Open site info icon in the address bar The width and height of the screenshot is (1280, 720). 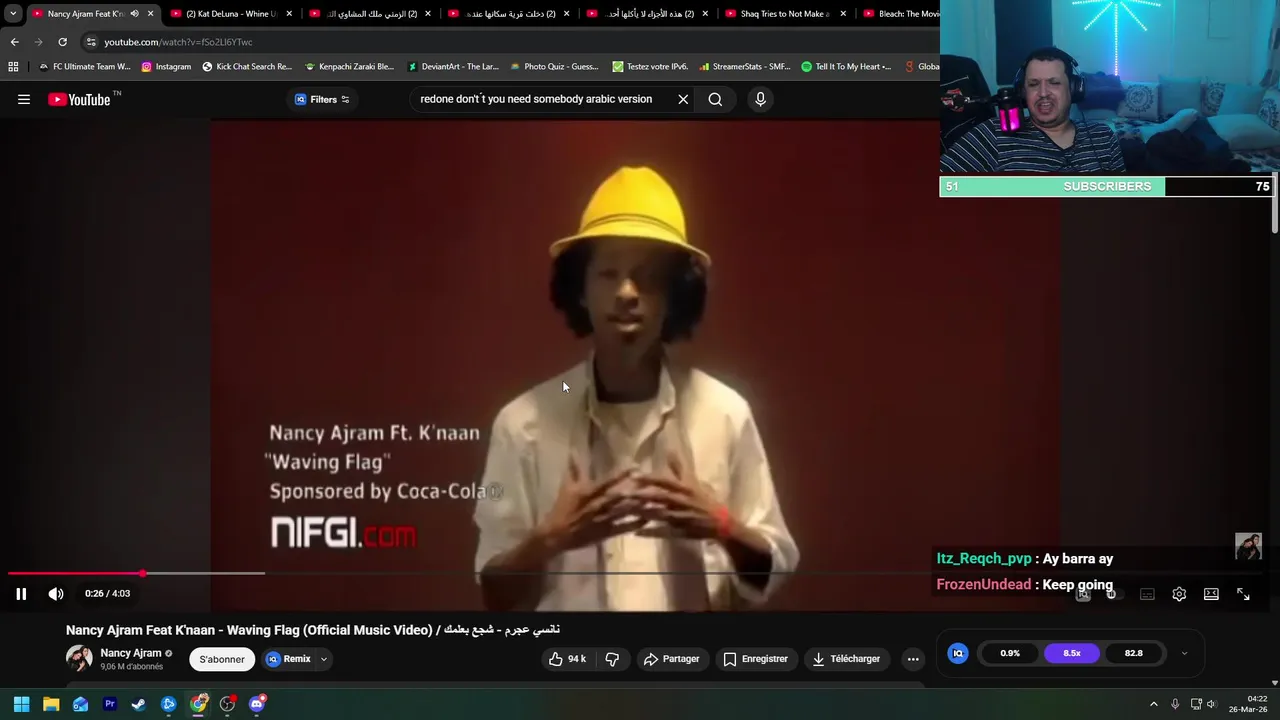91,42
